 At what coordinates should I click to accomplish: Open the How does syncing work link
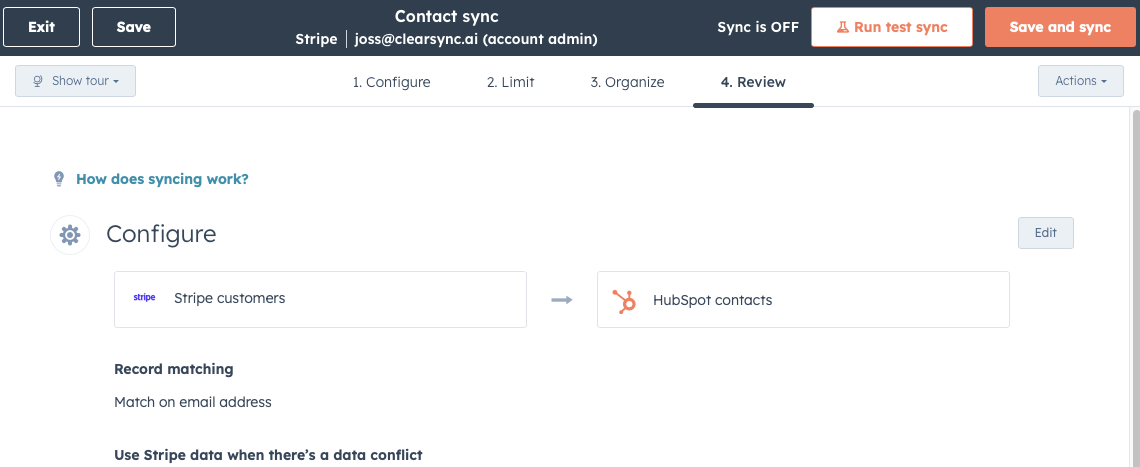click(x=162, y=179)
